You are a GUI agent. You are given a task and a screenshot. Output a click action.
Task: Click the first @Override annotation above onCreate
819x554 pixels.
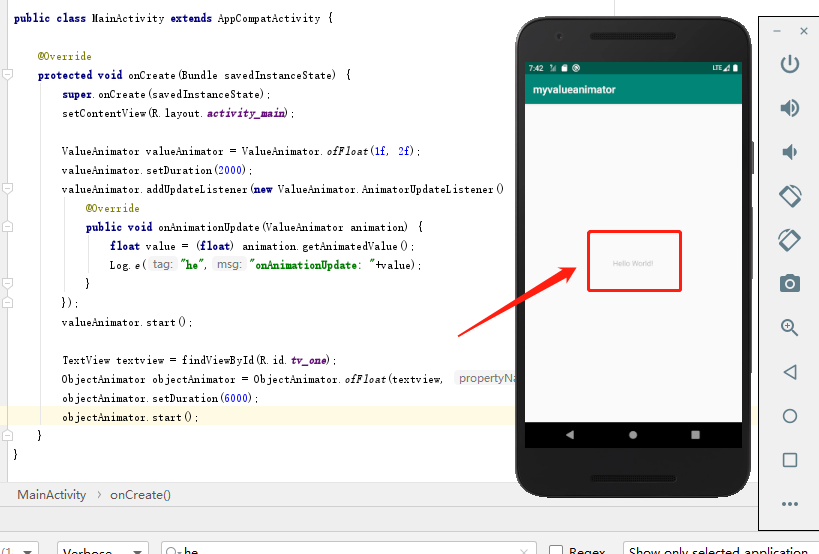(64, 56)
